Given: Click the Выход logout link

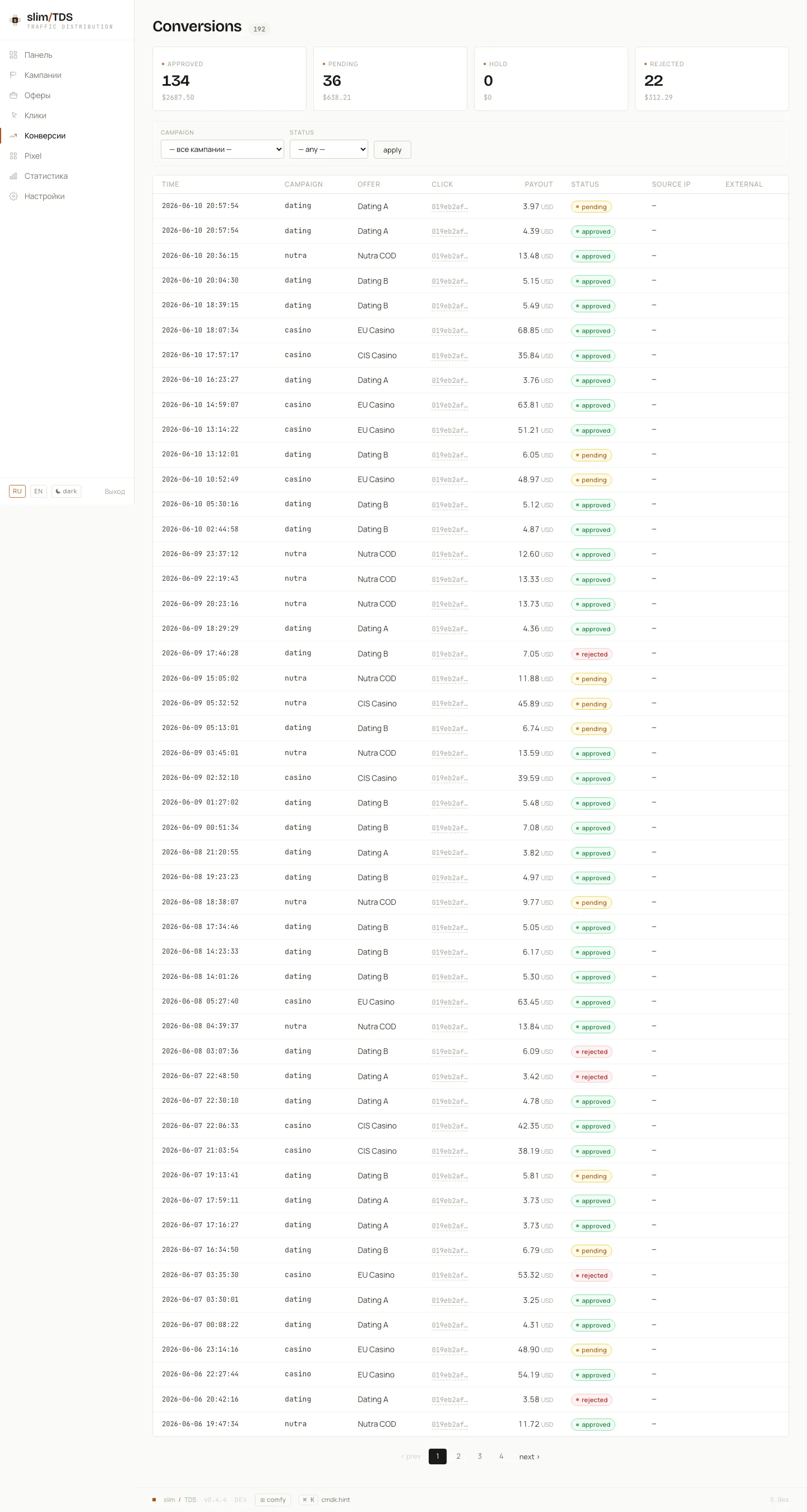Looking at the screenshot, I should click(x=114, y=492).
